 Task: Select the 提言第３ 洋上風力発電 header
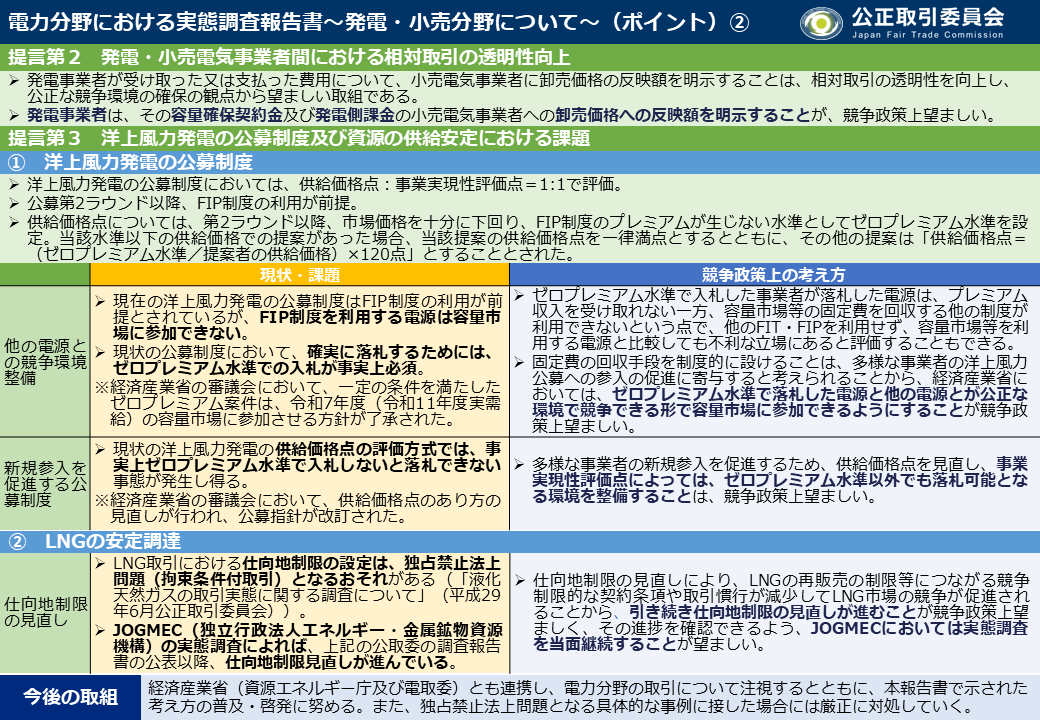click(520, 138)
